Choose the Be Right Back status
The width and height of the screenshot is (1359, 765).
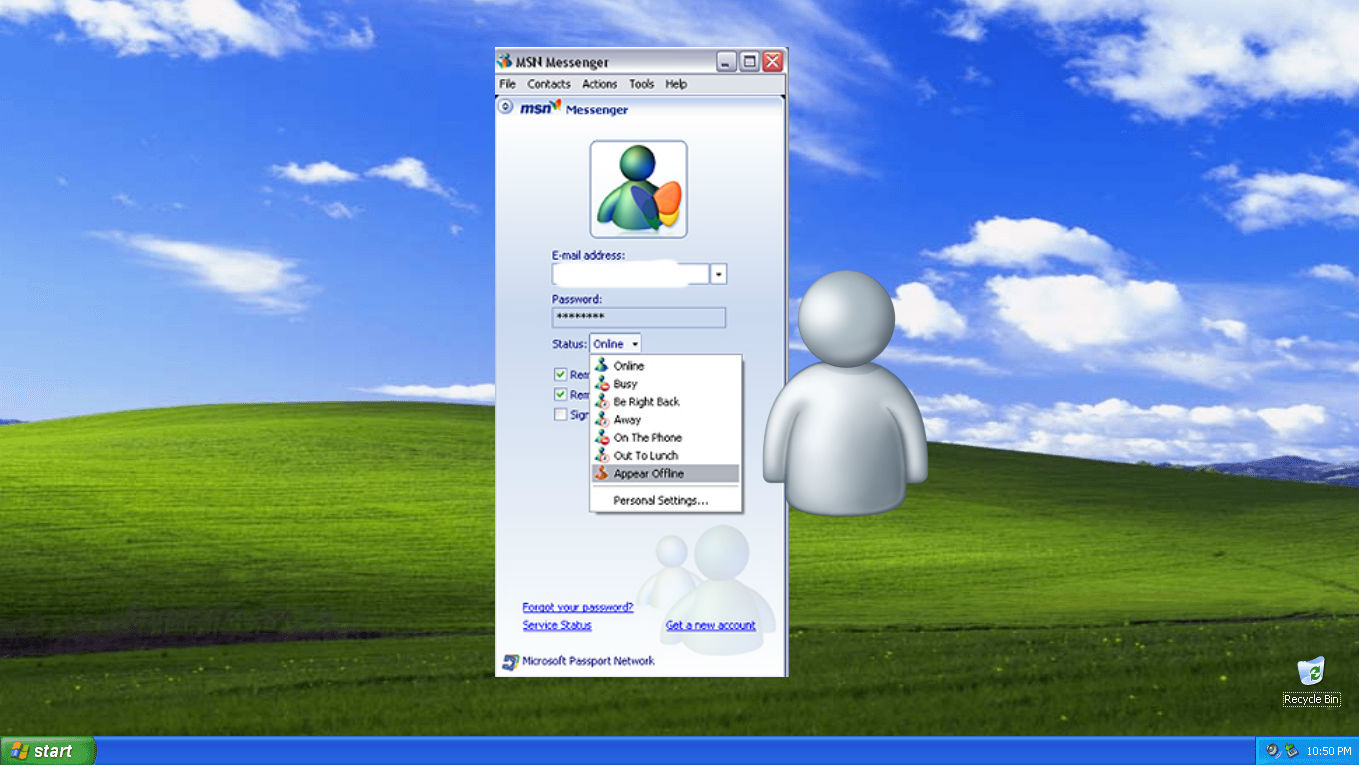(x=666, y=402)
